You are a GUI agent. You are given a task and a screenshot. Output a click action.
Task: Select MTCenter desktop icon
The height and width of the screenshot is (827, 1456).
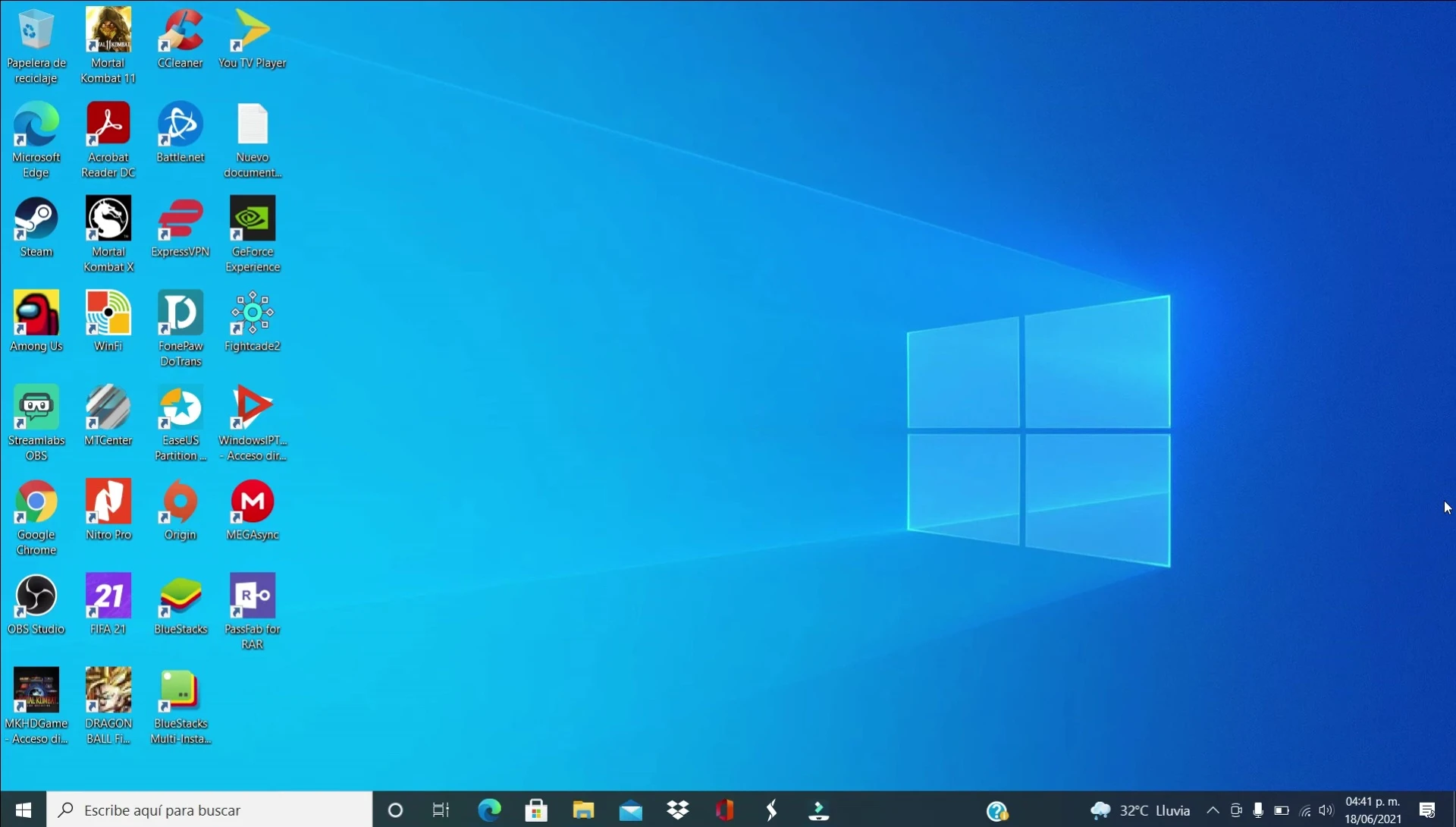click(108, 416)
